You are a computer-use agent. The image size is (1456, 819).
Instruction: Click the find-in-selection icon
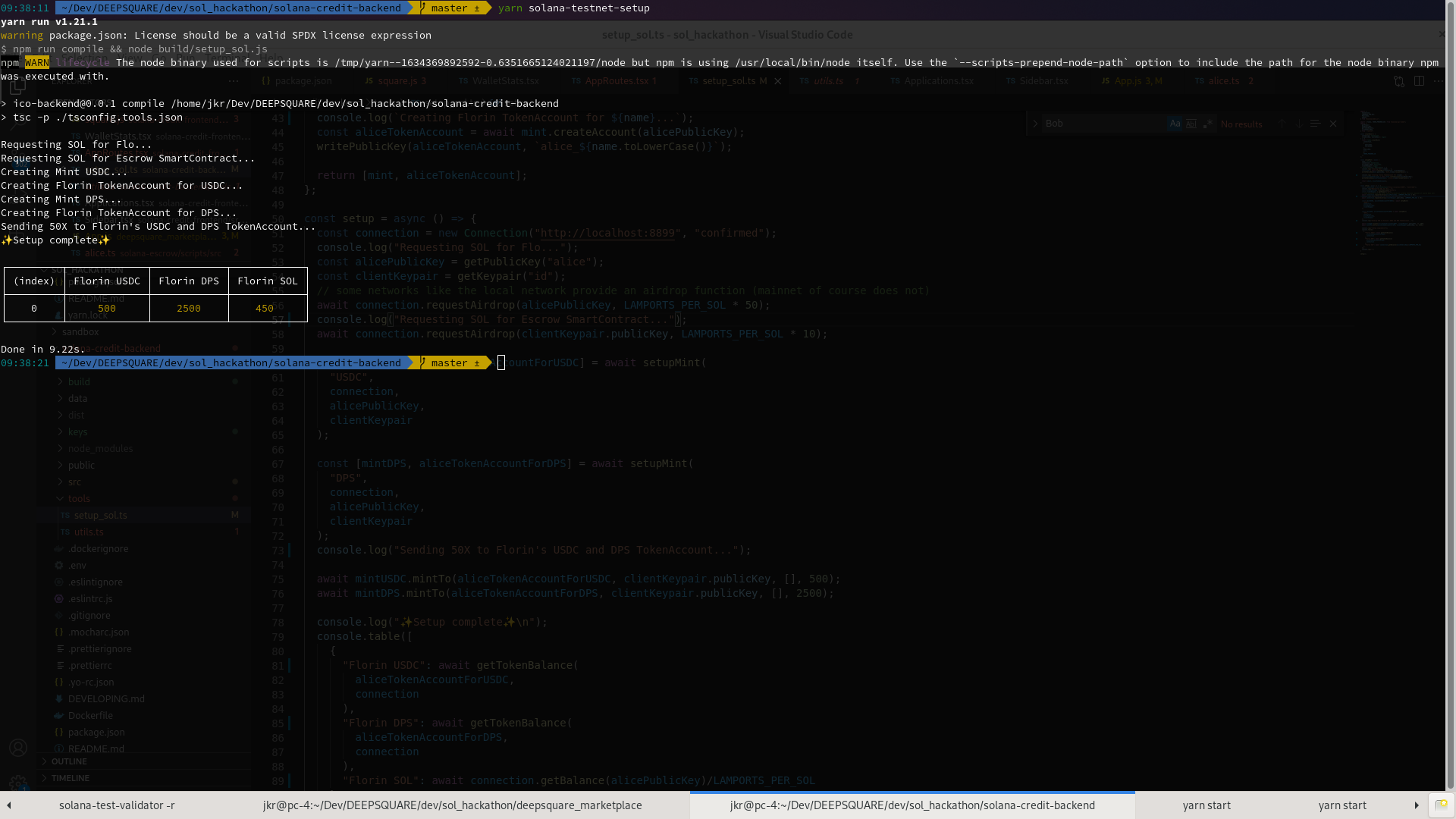(1316, 124)
